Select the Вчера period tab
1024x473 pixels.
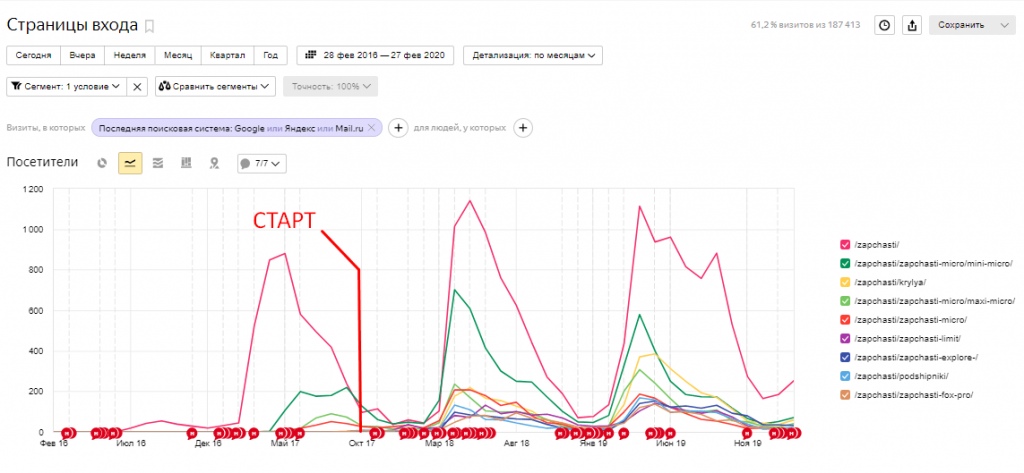point(83,55)
